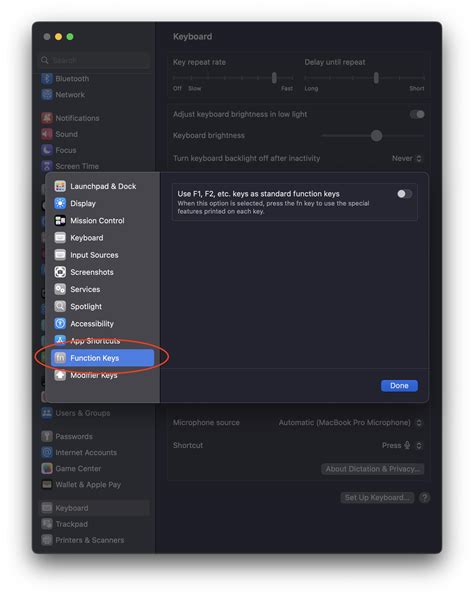Screen dimensions: 474x596
Task: Select the Input Sources category
Action: pos(103,255)
